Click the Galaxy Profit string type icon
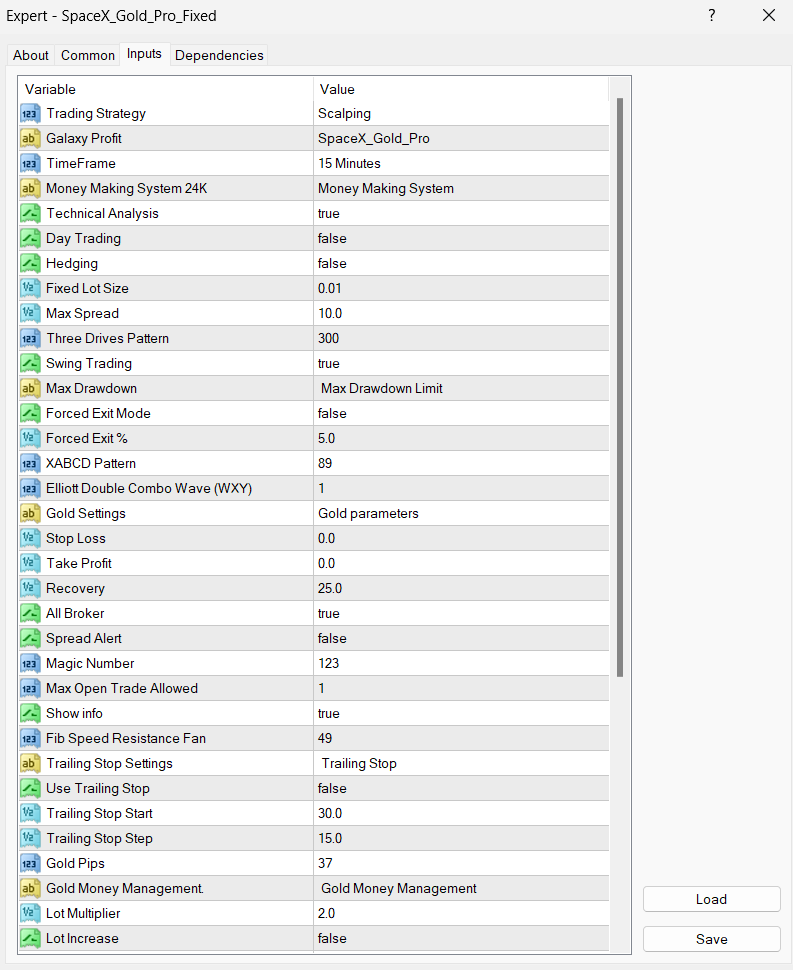This screenshot has height=970, width=793. 30,139
